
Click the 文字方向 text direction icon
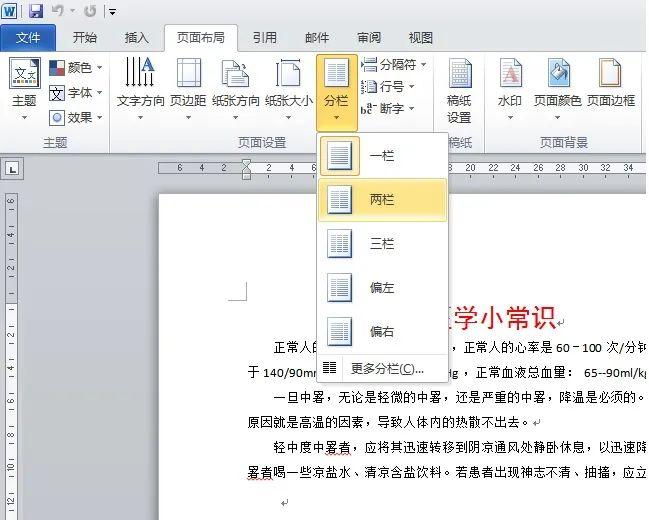tap(140, 75)
